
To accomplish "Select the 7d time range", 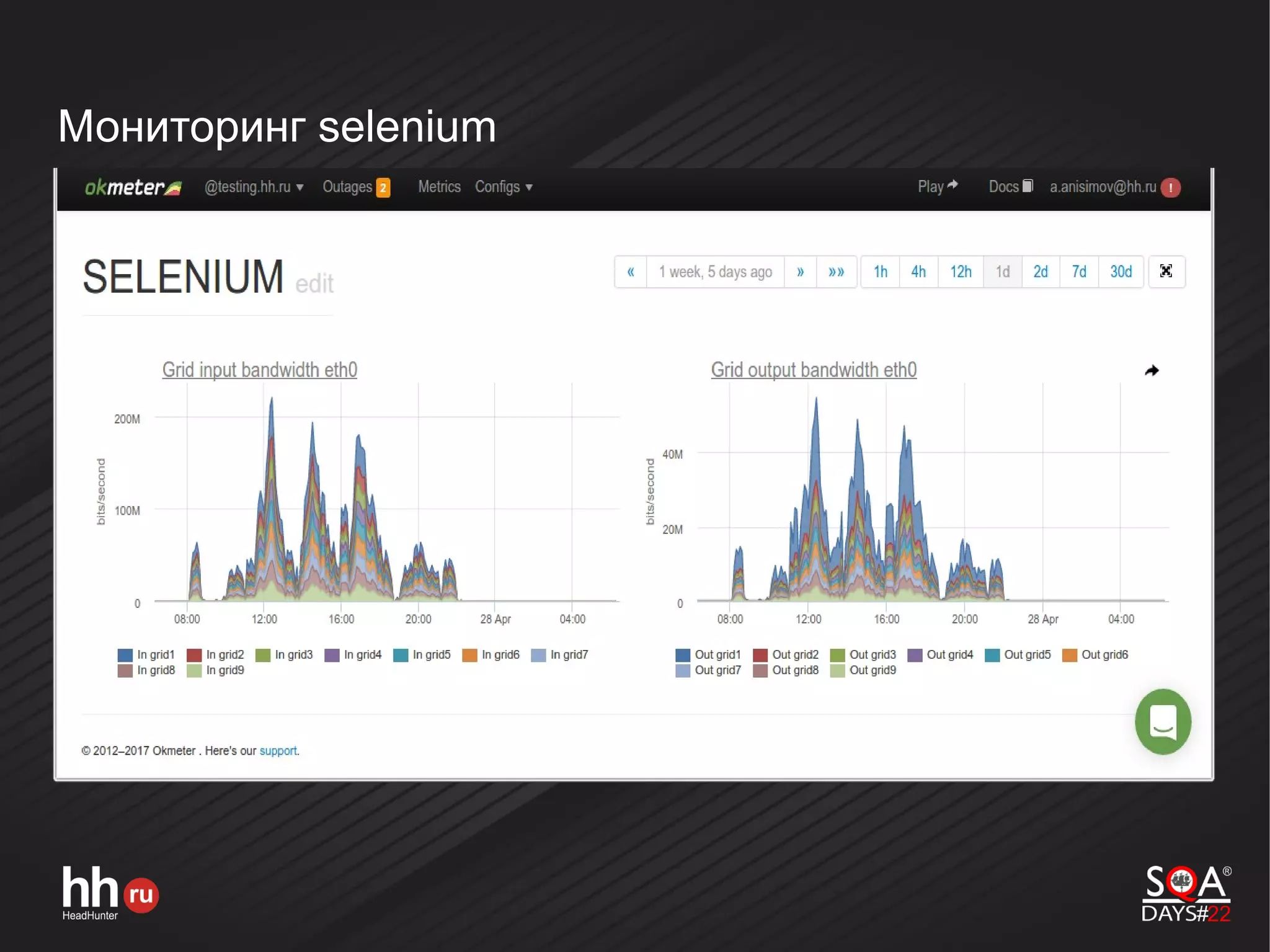I will coord(1079,272).
